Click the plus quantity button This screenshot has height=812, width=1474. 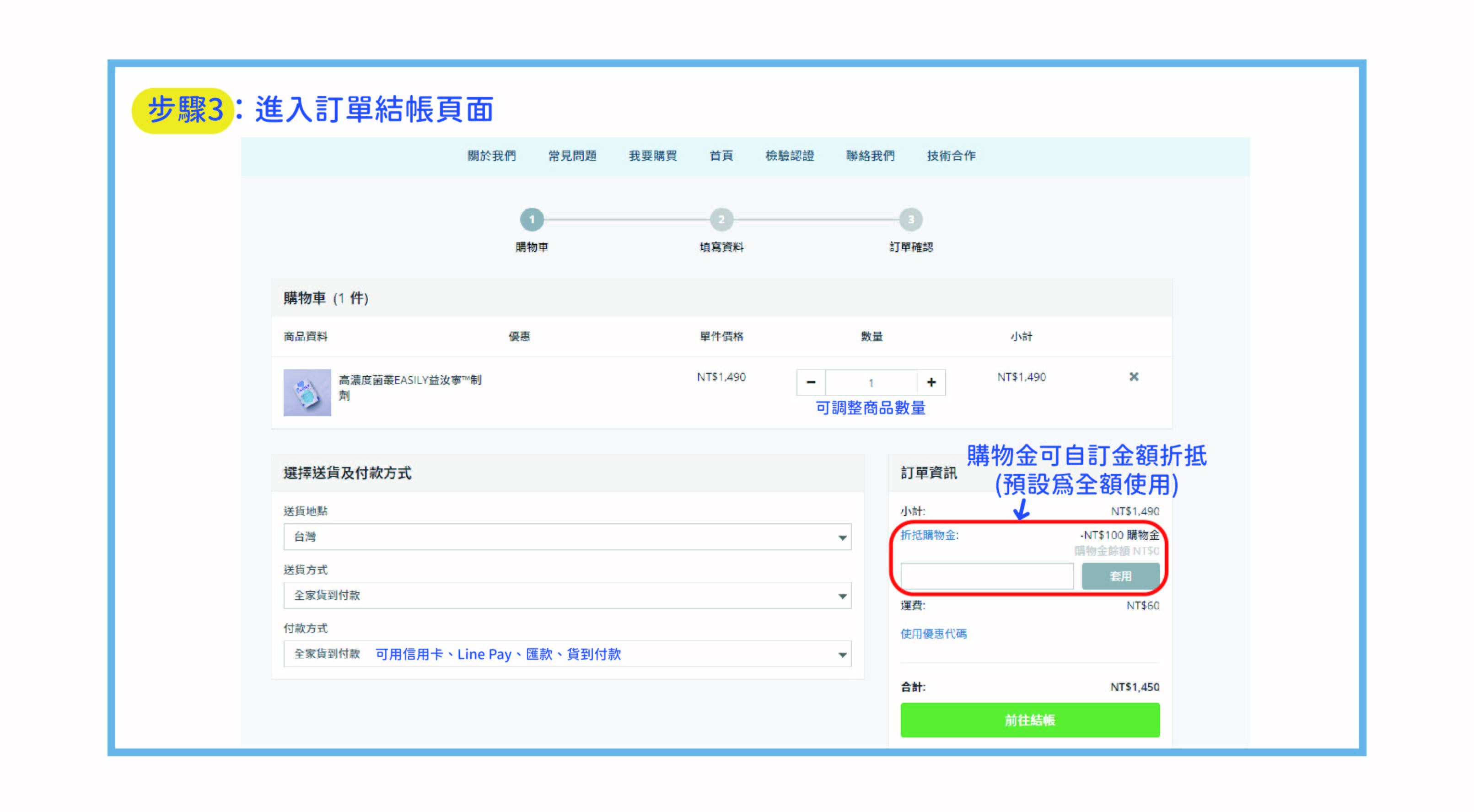[931, 382]
